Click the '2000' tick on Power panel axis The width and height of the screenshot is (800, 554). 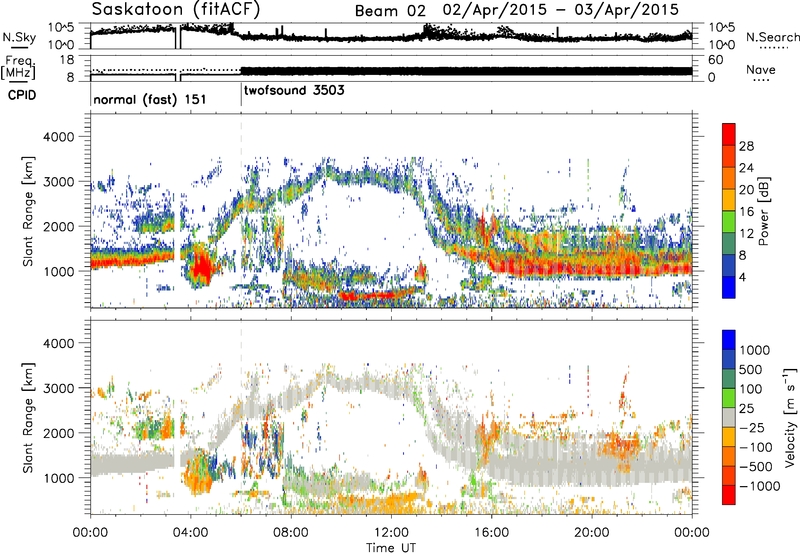click(58, 226)
